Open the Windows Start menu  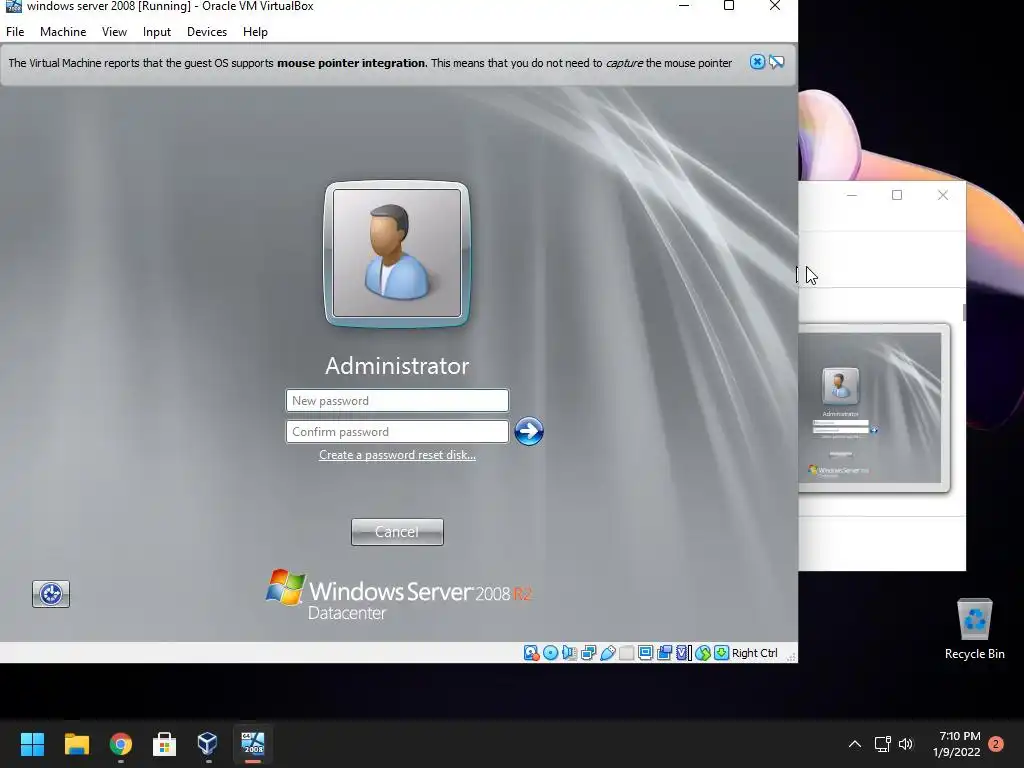click(x=32, y=744)
